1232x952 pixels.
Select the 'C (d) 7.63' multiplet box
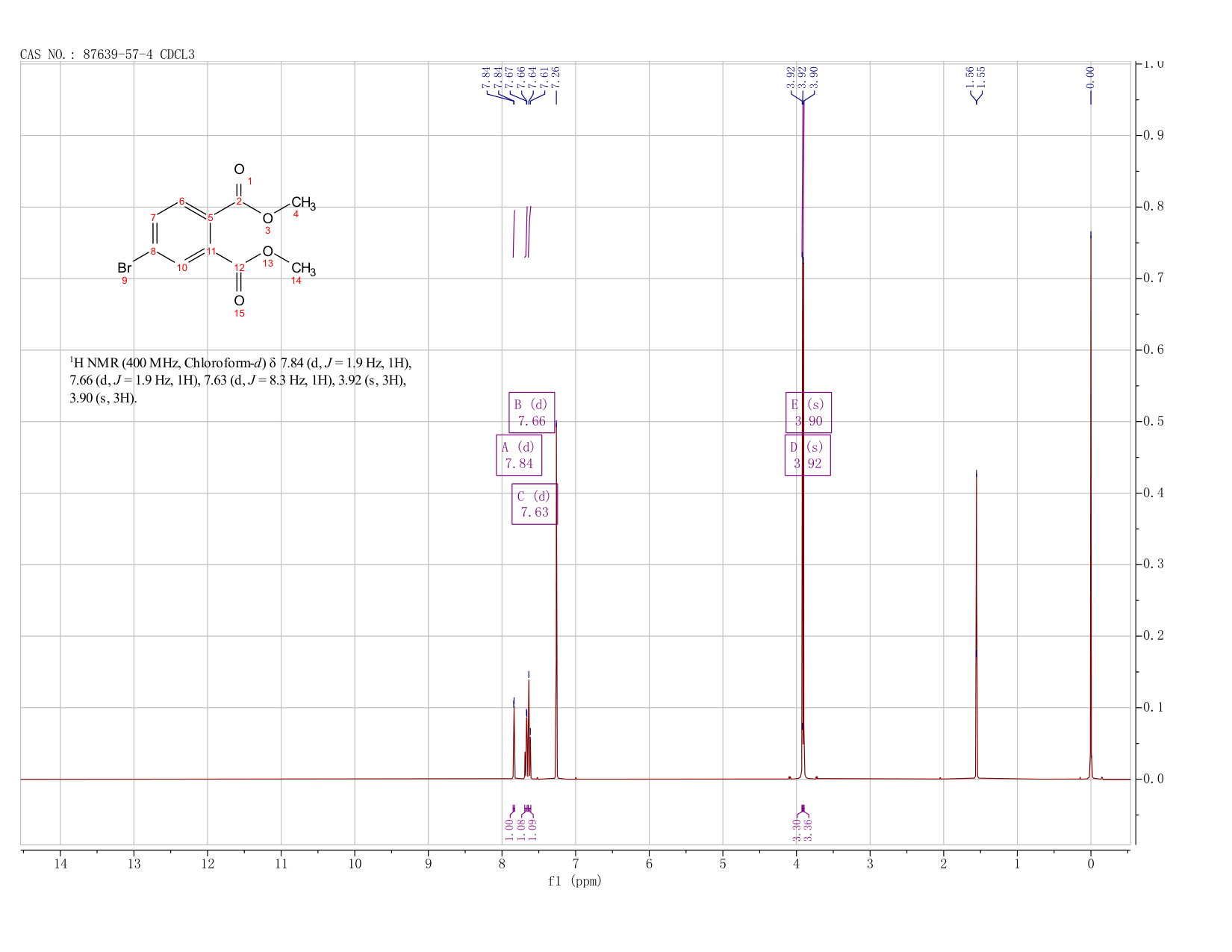[x=535, y=504]
